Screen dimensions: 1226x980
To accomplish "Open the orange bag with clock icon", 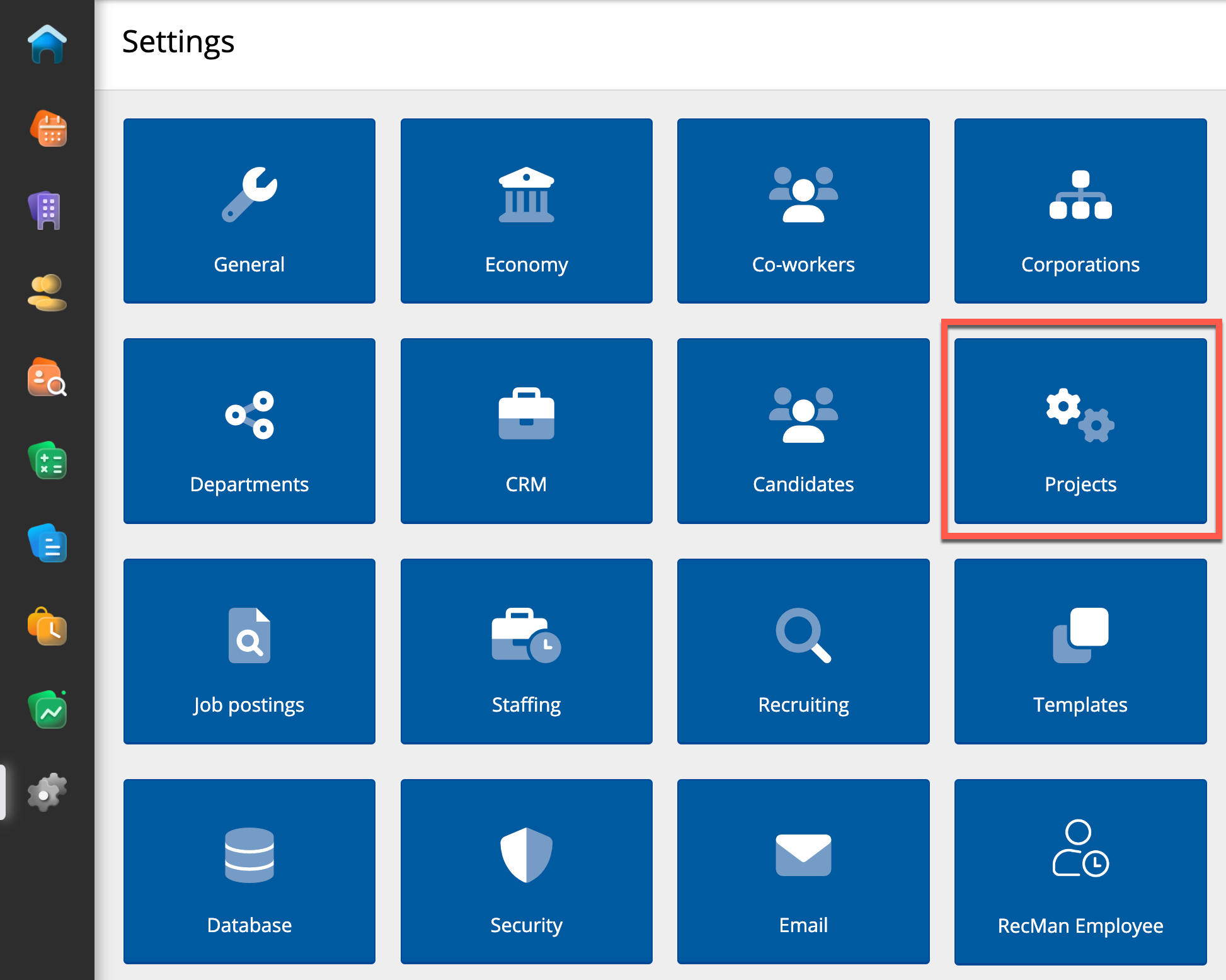I will tap(47, 627).
